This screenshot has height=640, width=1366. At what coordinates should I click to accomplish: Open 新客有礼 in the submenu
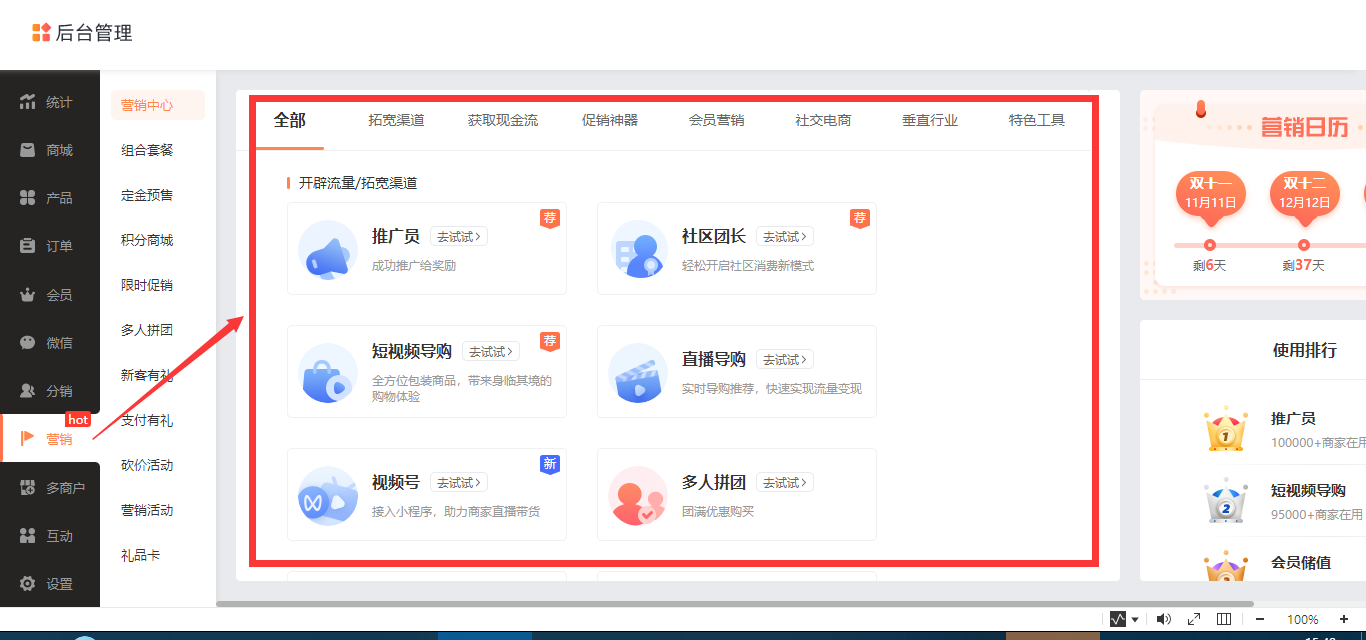pos(147,375)
